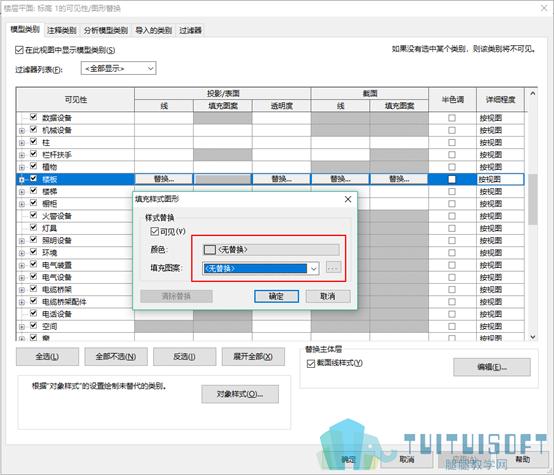Expand the 电气设备 category

click(x=22, y=278)
